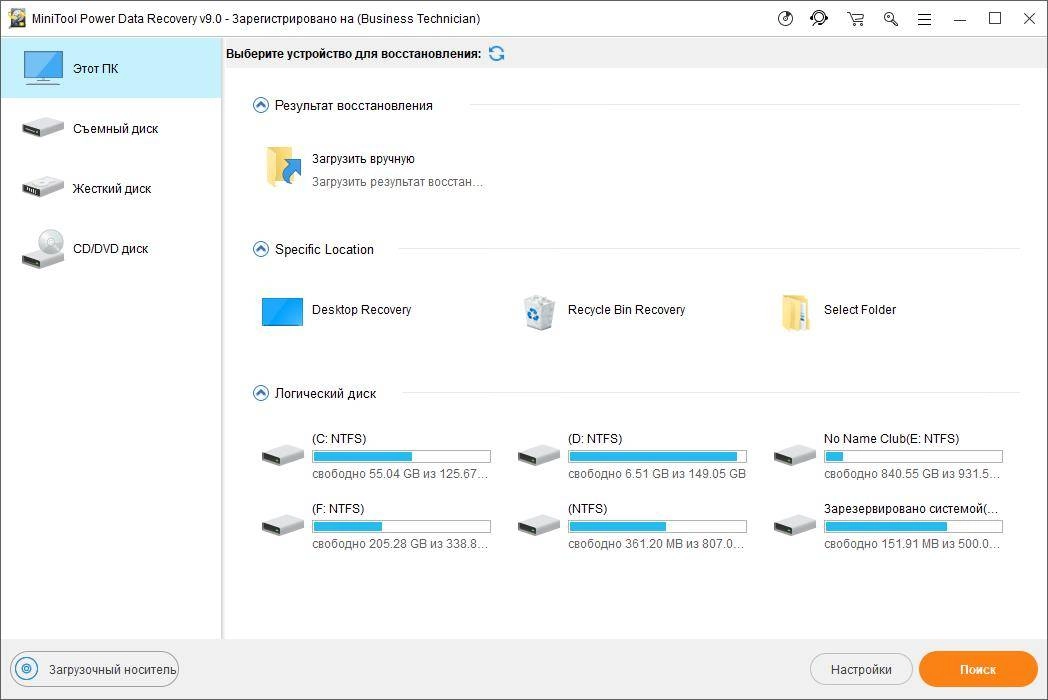This screenshot has width=1048, height=700.
Task: Click Загрузить результат восстан... description text
Action: pos(397,181)
